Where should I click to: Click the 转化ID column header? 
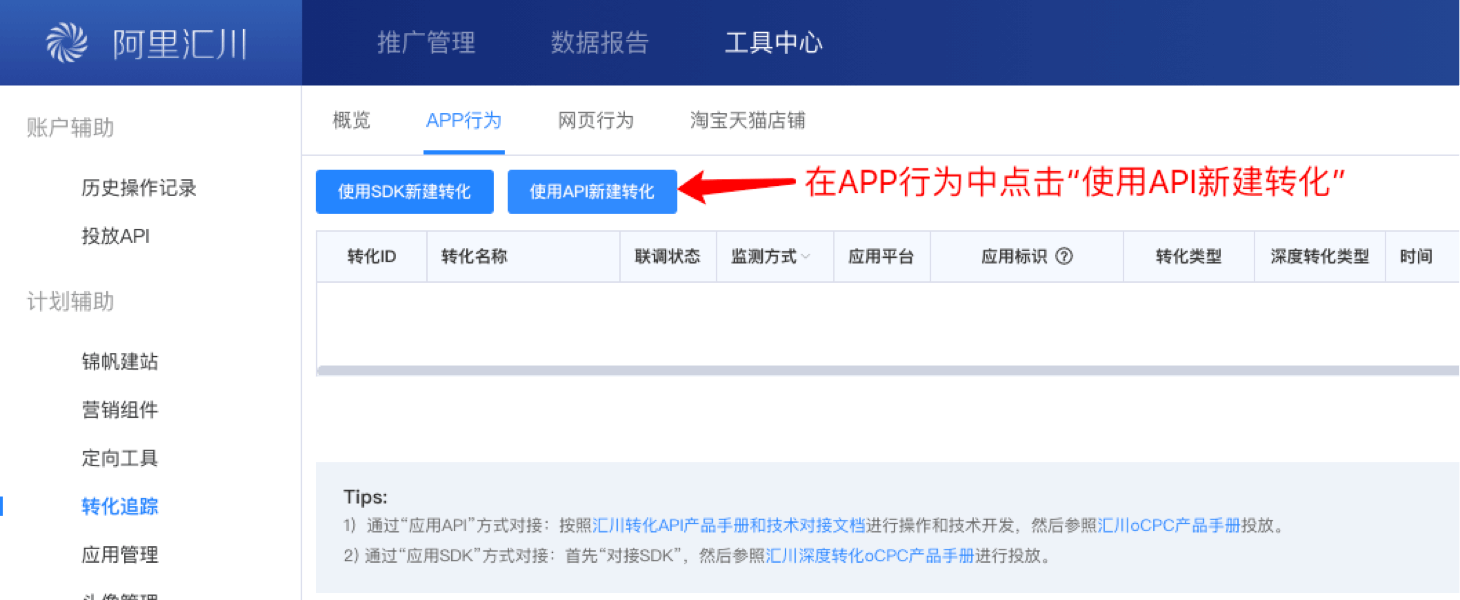pyautogui.click(x=372, y=257)
